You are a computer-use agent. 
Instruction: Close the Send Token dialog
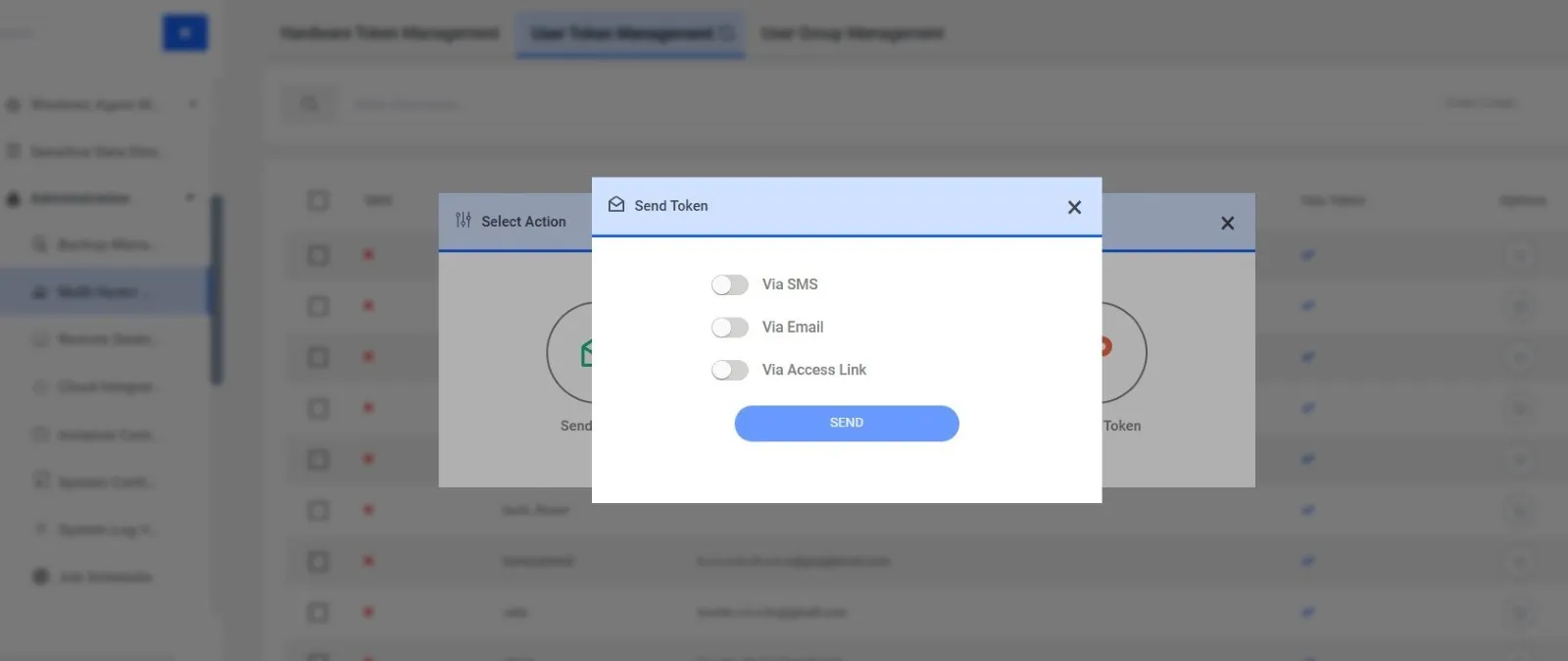[x=1074, y=207]
